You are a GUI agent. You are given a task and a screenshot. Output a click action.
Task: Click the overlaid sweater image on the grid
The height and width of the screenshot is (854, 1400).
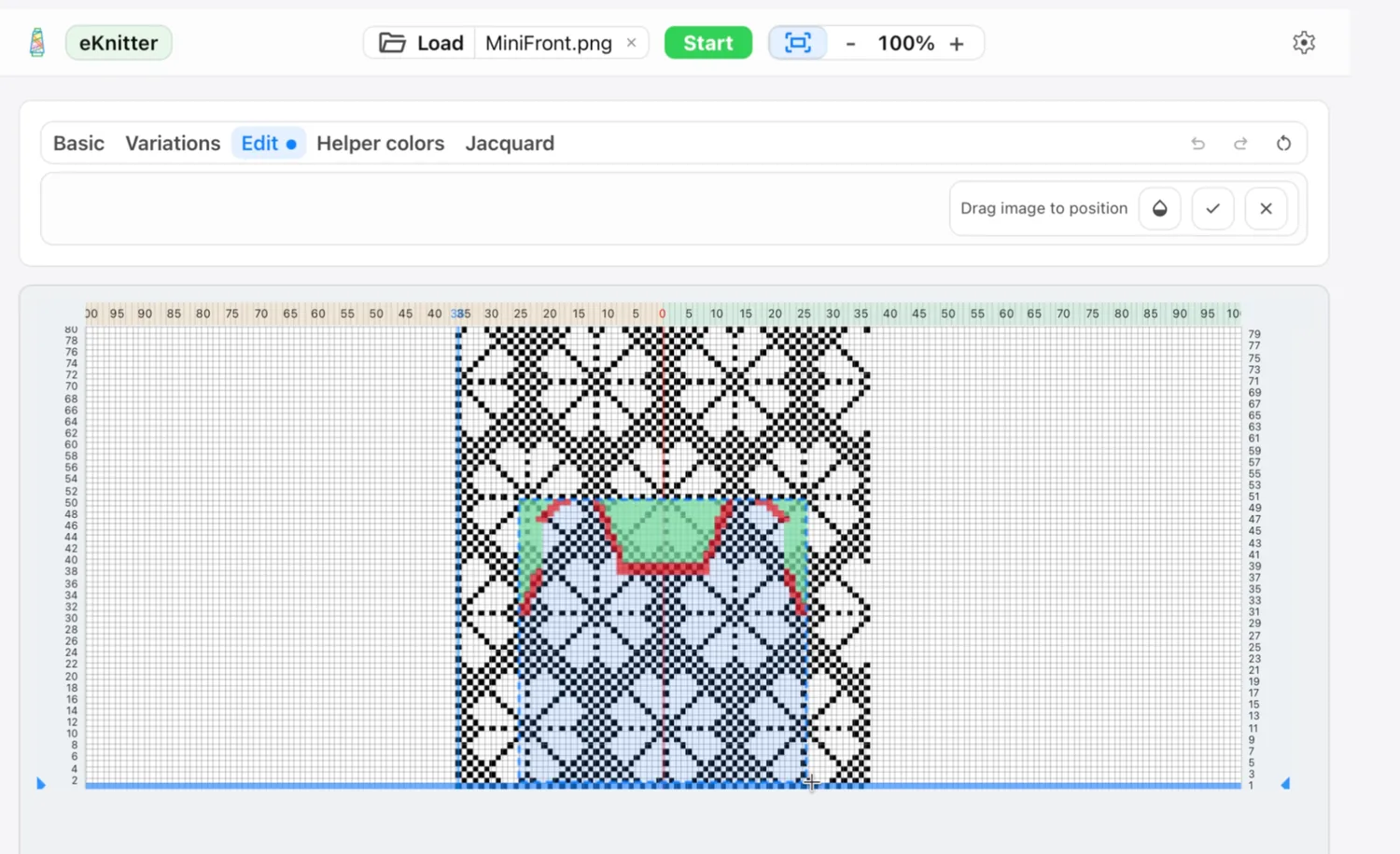coord(663,640)
